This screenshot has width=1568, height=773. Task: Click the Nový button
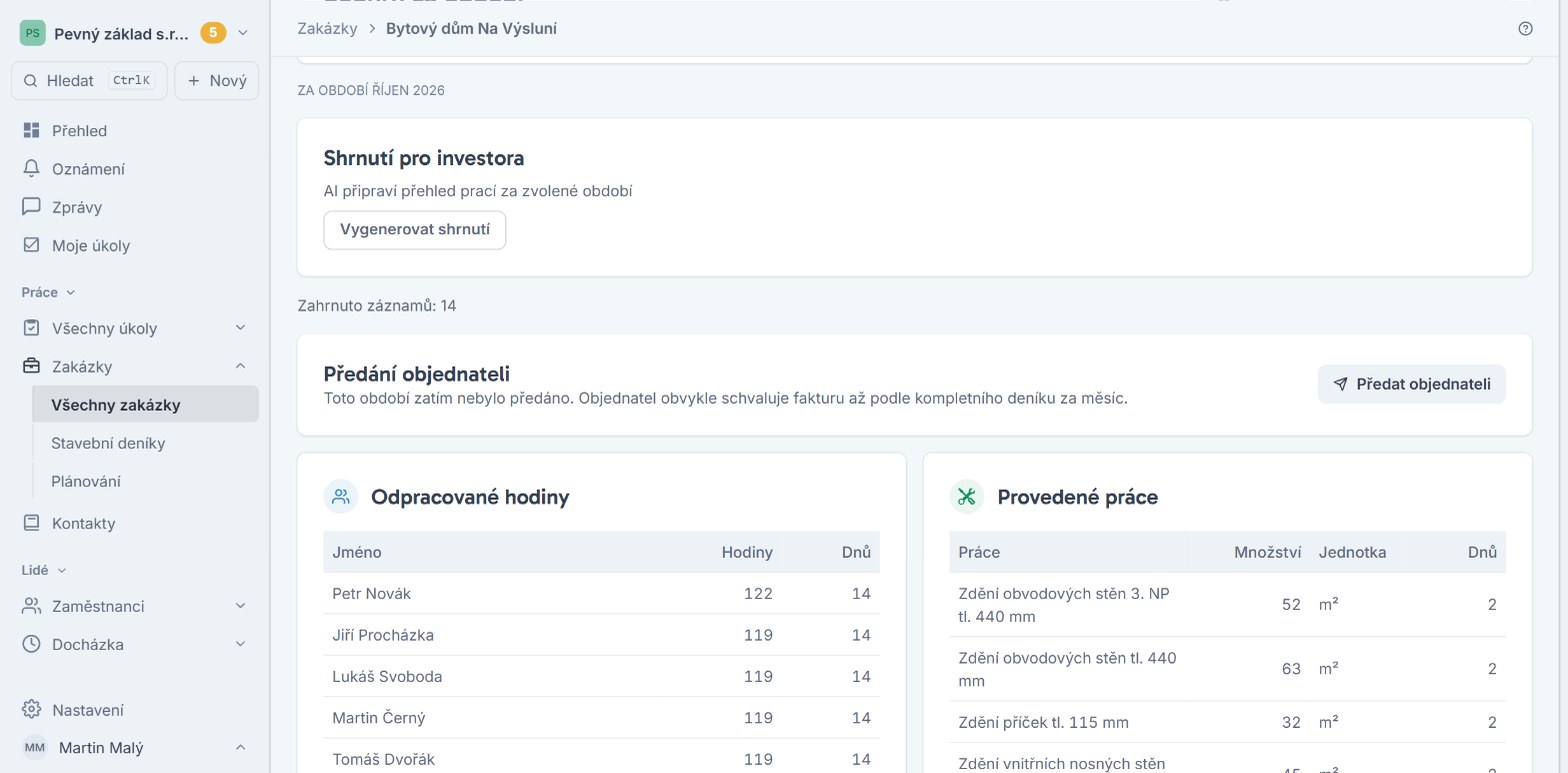[x=217, y=81]
